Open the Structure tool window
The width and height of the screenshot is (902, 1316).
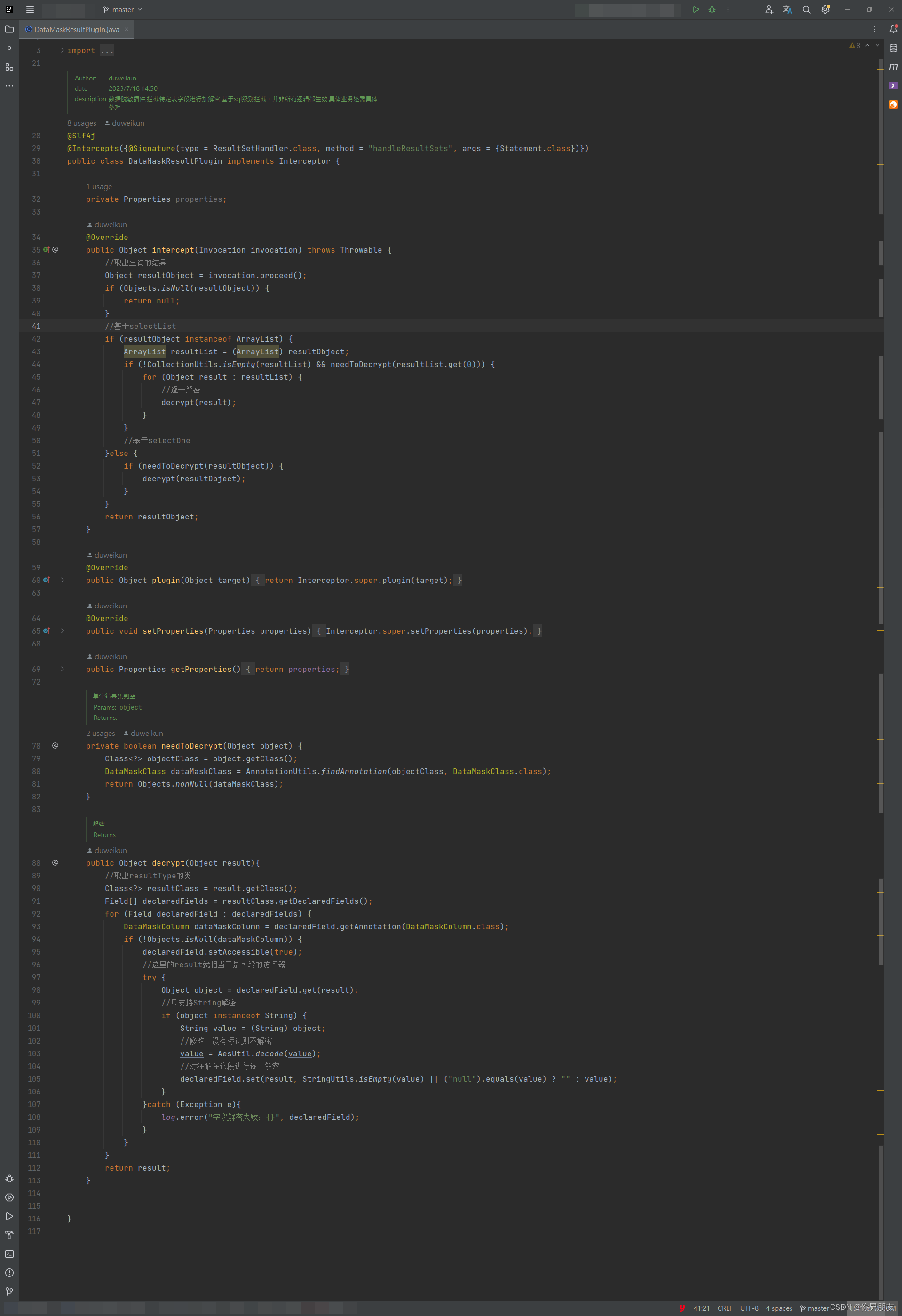pyautogui.click(x=9, y=67)
